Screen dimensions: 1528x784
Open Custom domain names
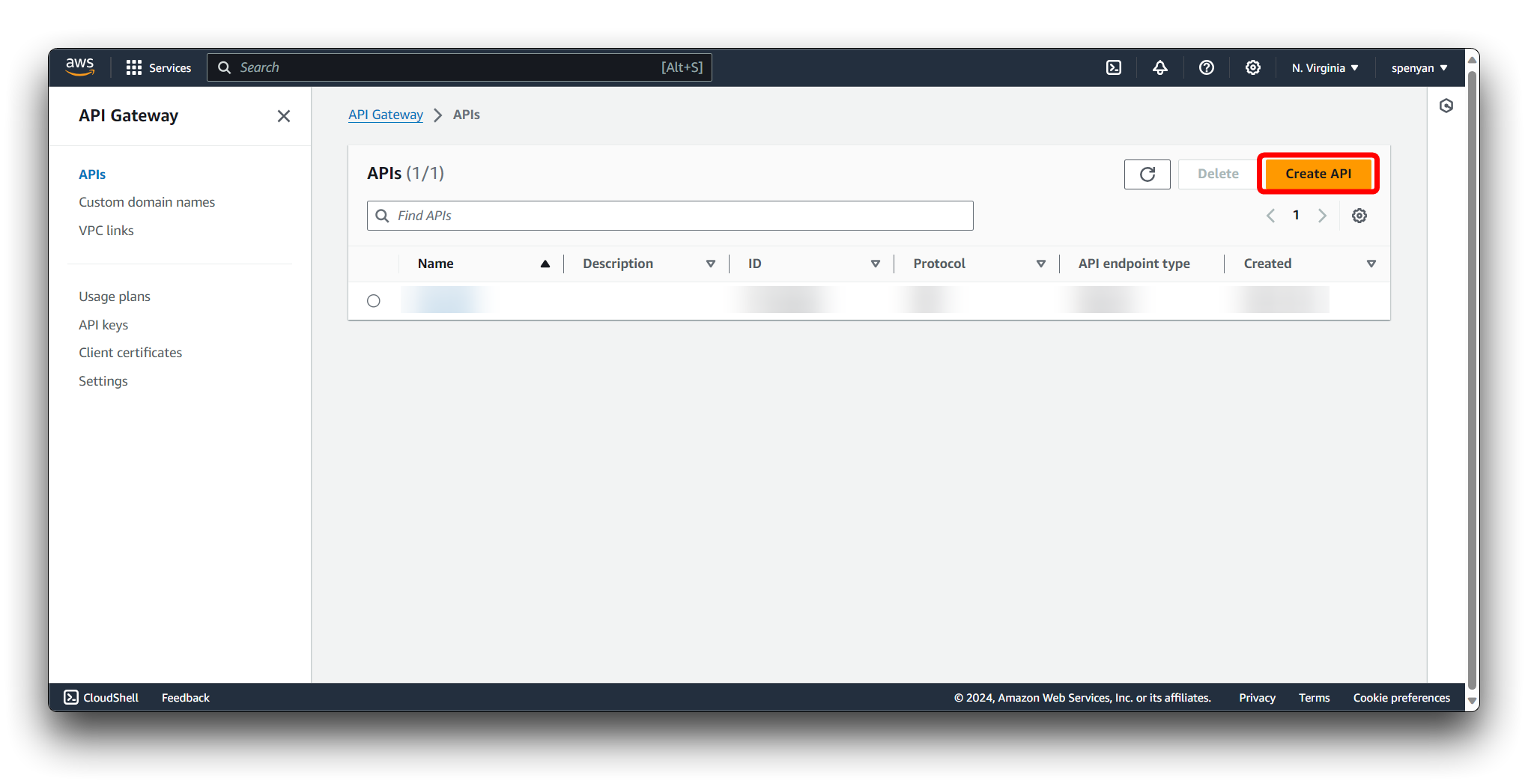click(147, 202)
